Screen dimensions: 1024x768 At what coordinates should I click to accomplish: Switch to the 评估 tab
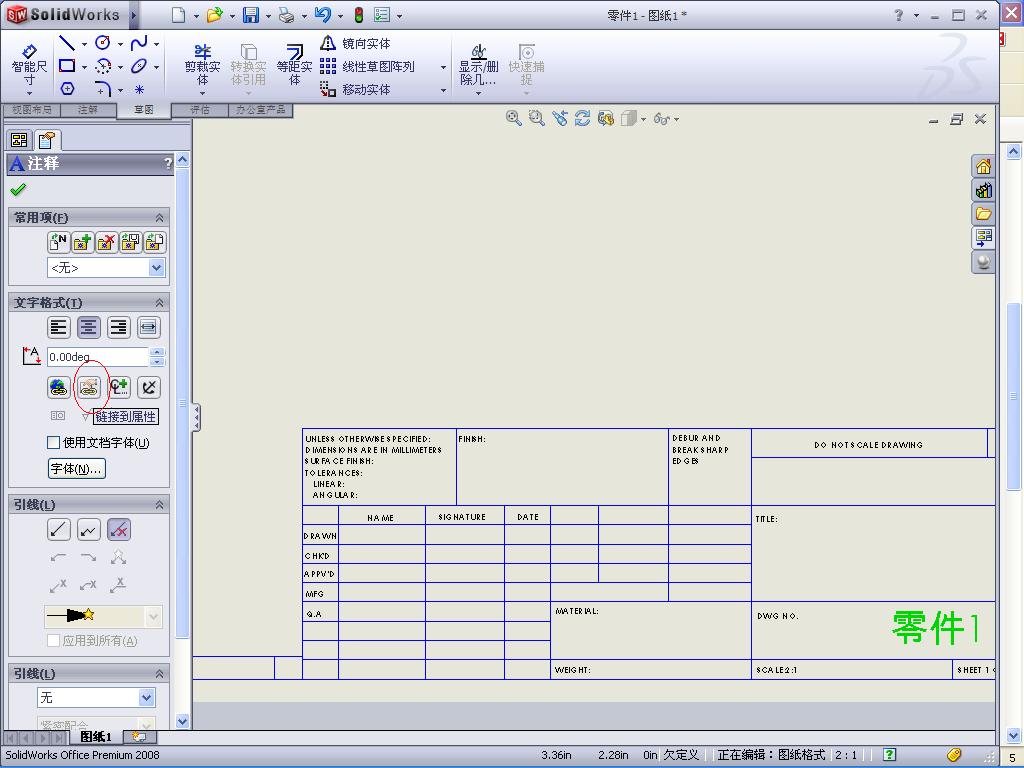(x=200, y=110)
